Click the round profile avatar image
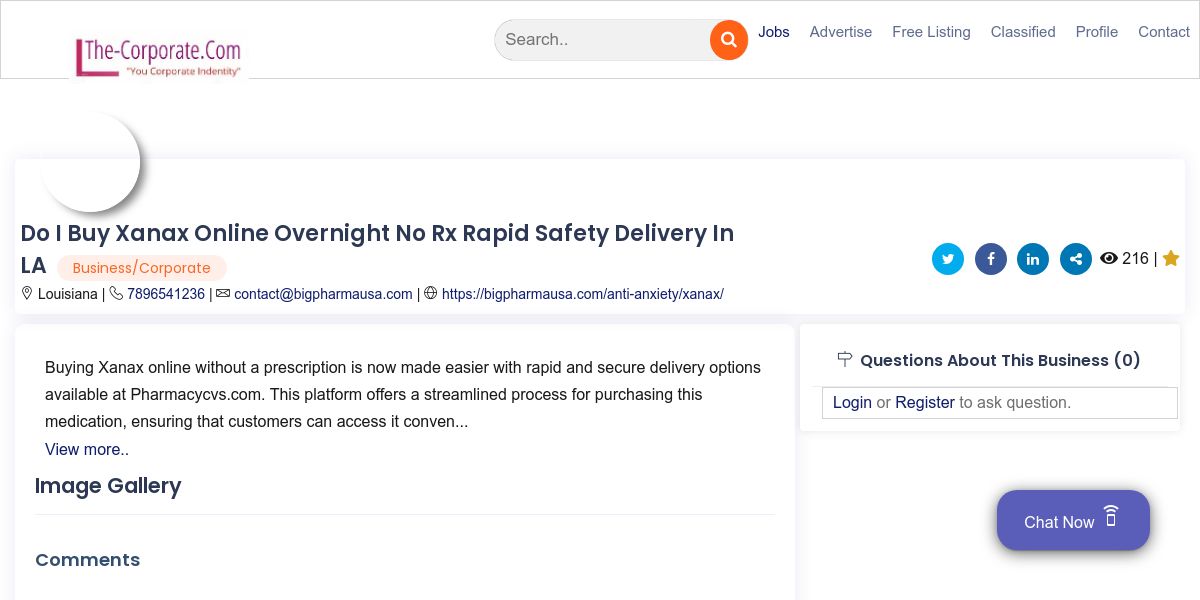The height and width of the screenshot is (600, 1200). tap(90, 162)
